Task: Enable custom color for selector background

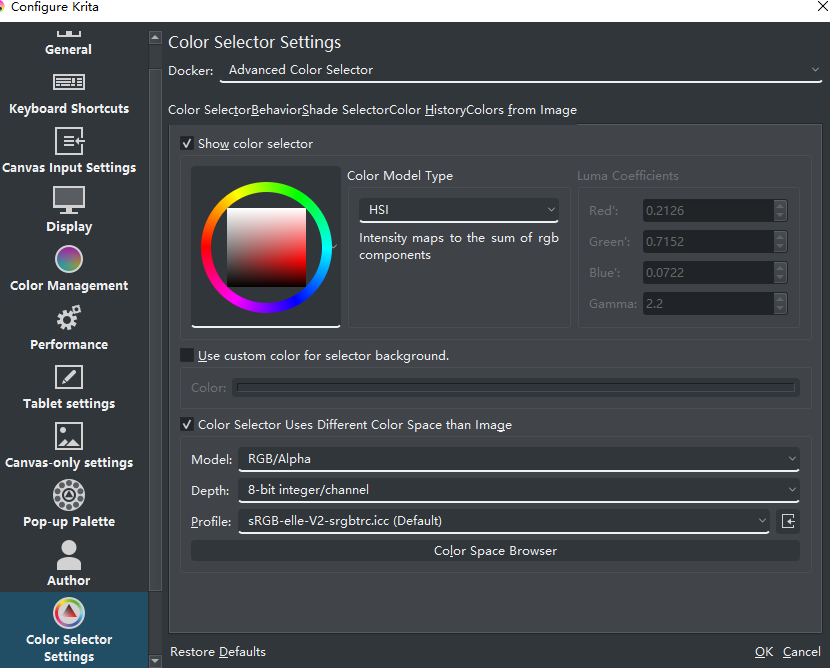Action: pyautogui.click(x=187, y=355)
